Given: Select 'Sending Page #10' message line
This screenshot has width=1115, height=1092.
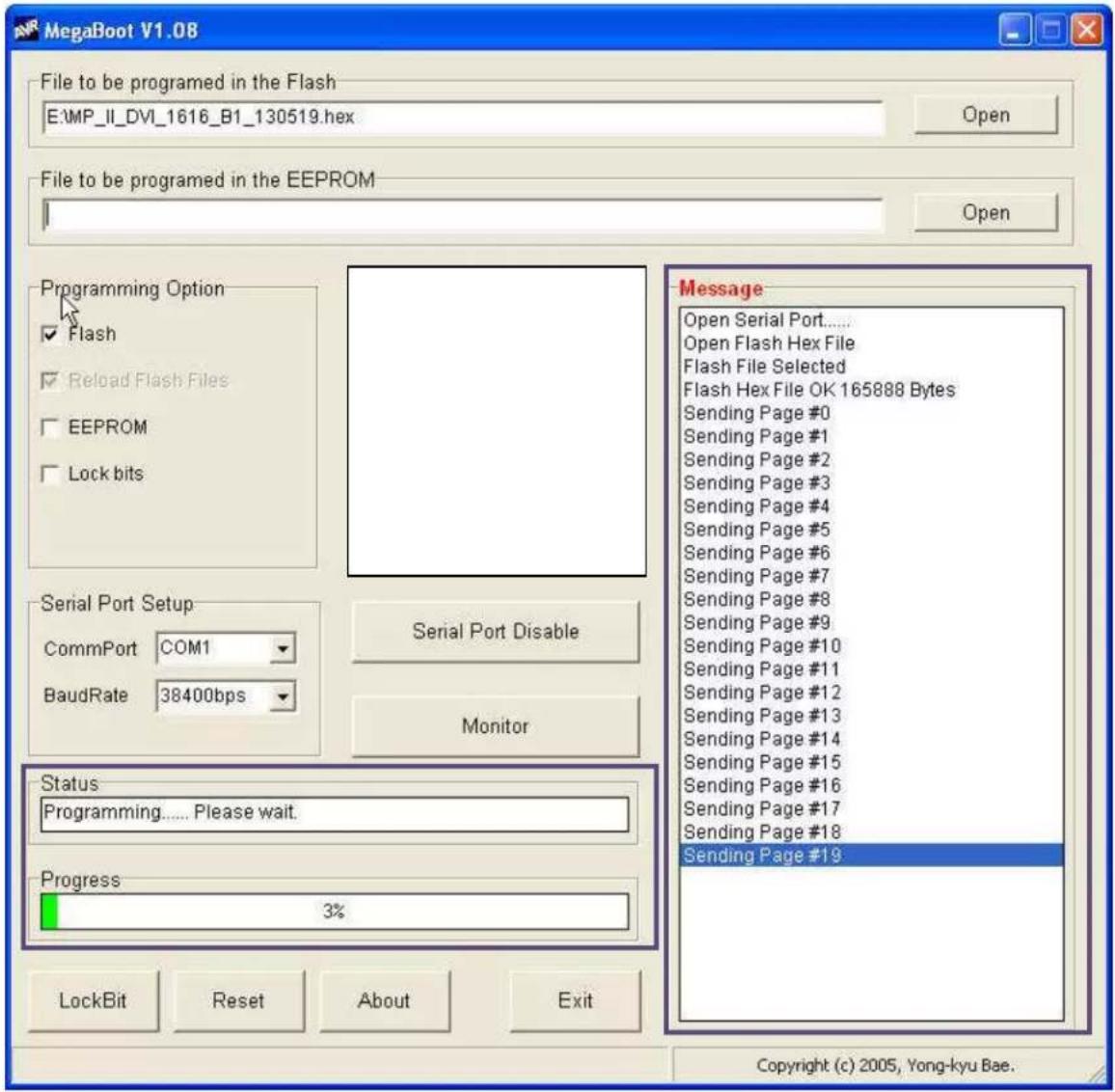Looking at the screenshot, I should tap(870, 646).
